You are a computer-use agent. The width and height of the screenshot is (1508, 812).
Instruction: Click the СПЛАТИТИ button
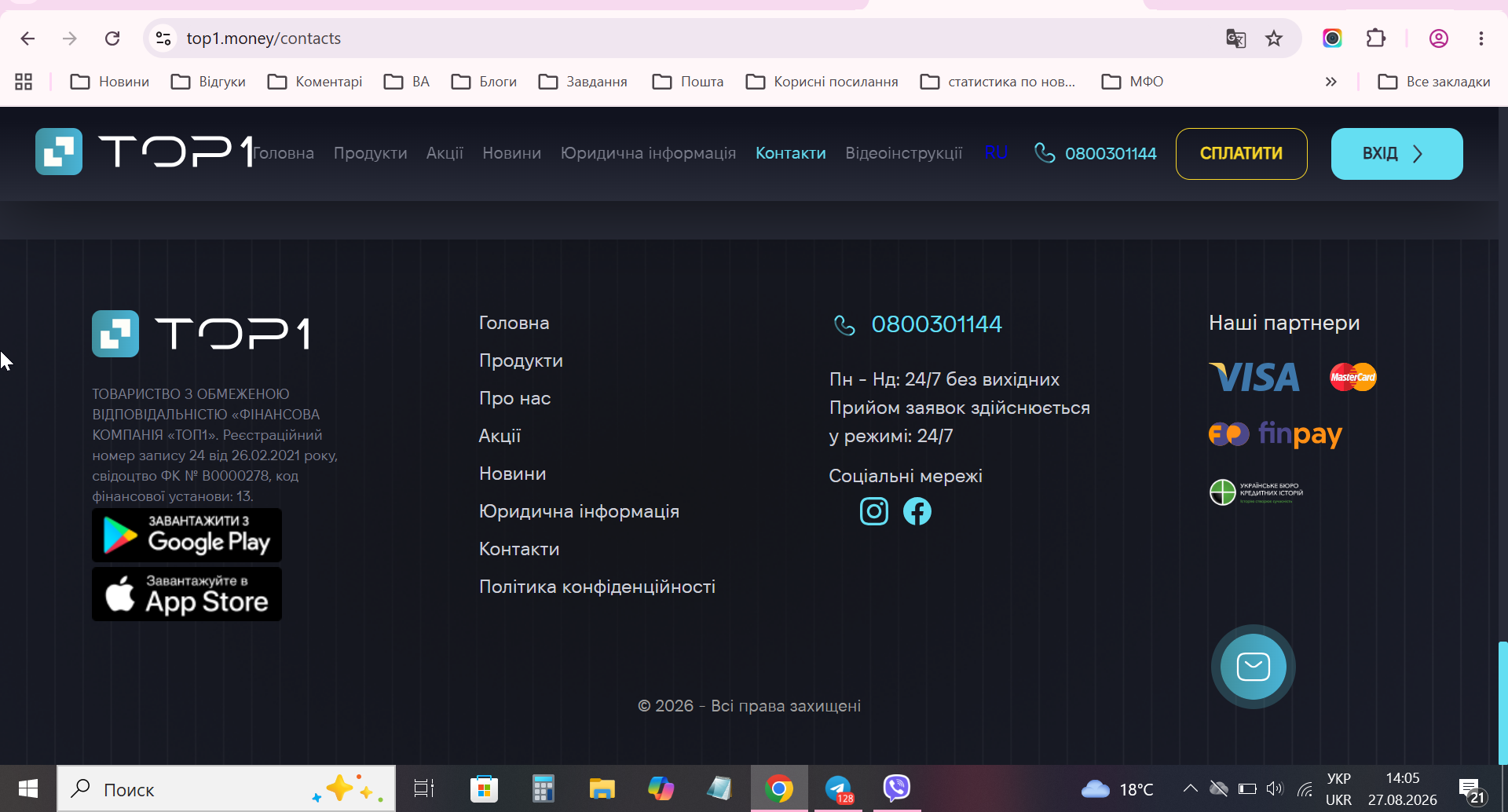pos(1242,154)
